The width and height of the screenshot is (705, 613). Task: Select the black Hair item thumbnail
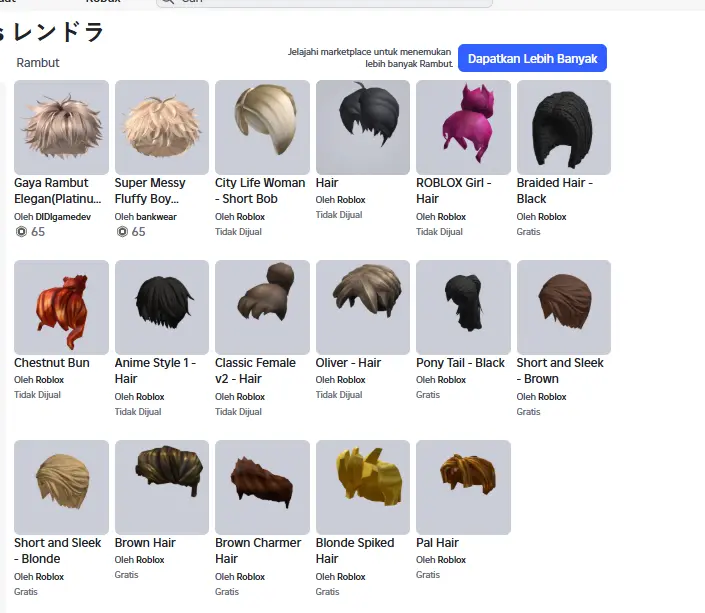pos(363,127)
